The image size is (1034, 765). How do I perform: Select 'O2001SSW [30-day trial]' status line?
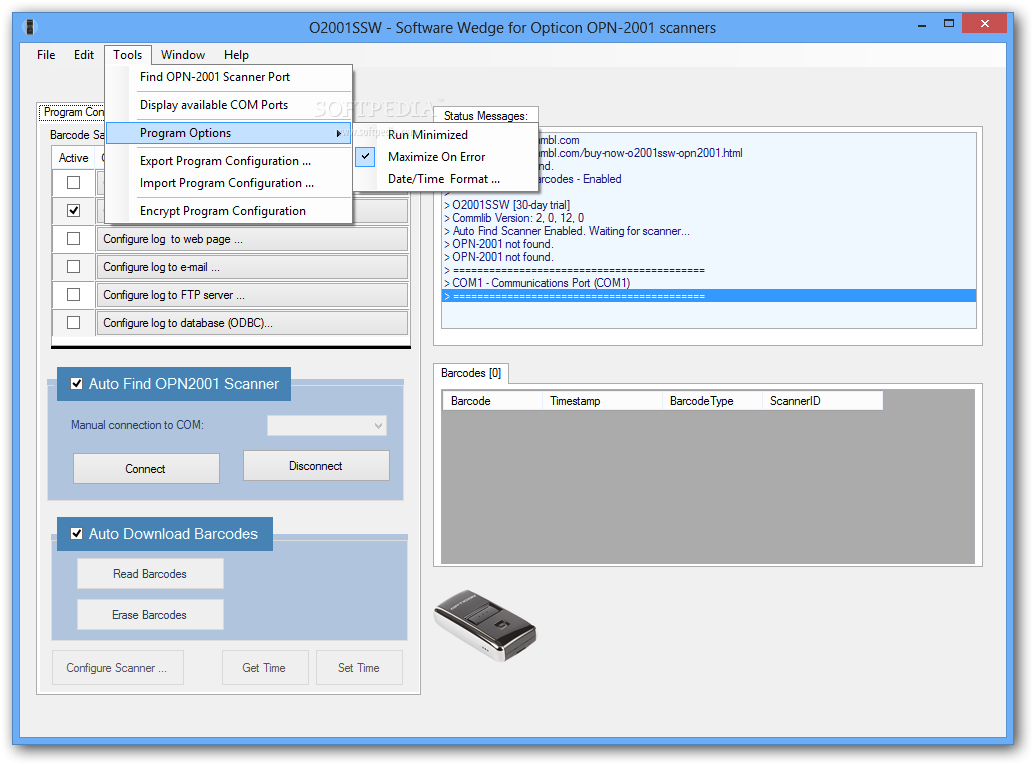click(x=709, y=205)
